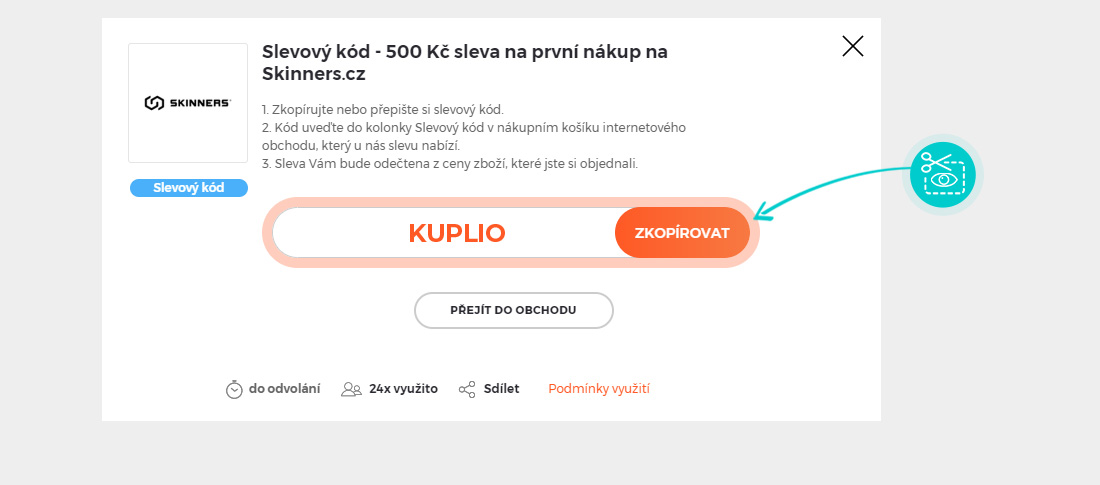Click the "do odvolání" validity text
Viewport: 1100px width, 485px height.
click(x=285, y=389)
